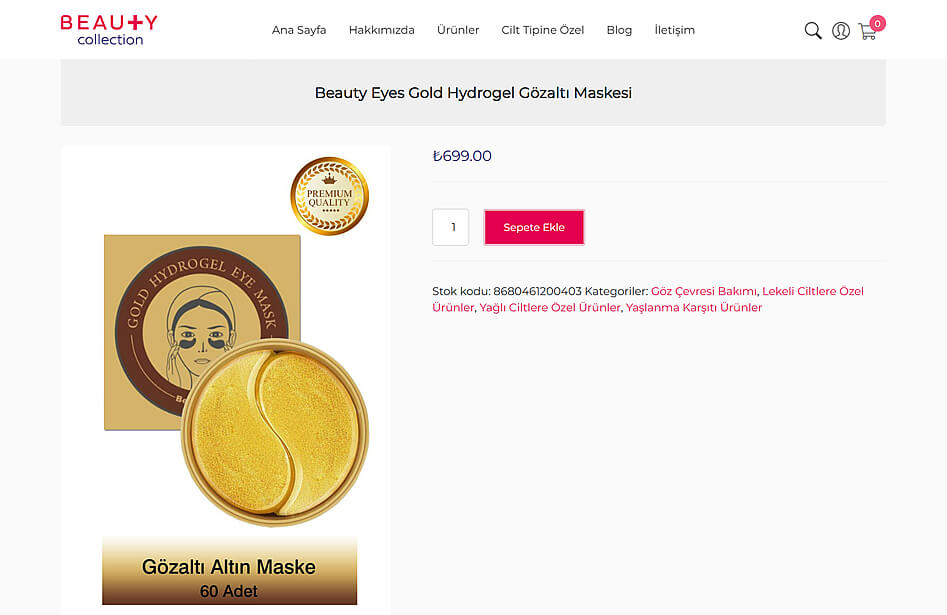Screen dimensions: 947x615
Task: Navigate to the Blog page
Action: pos(619,30)
